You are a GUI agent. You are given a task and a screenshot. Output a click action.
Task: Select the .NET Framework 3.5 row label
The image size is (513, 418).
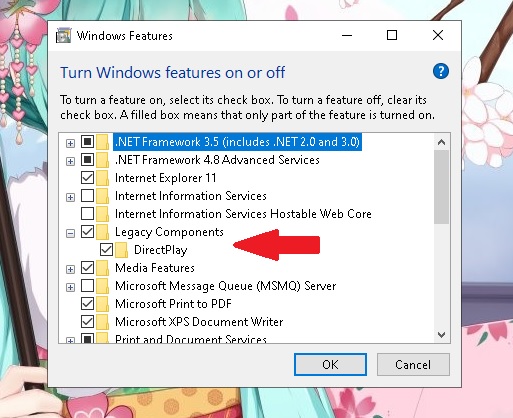pos(237,142)
